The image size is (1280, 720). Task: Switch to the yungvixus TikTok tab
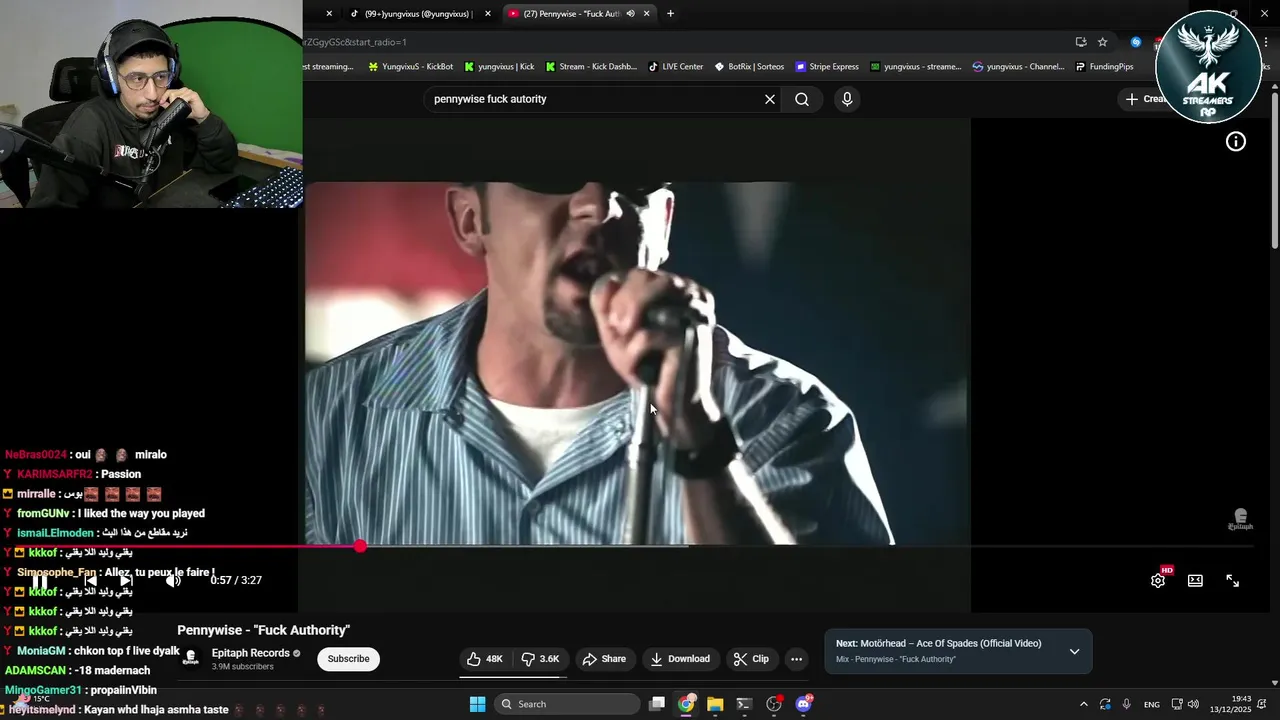[418, 14]
